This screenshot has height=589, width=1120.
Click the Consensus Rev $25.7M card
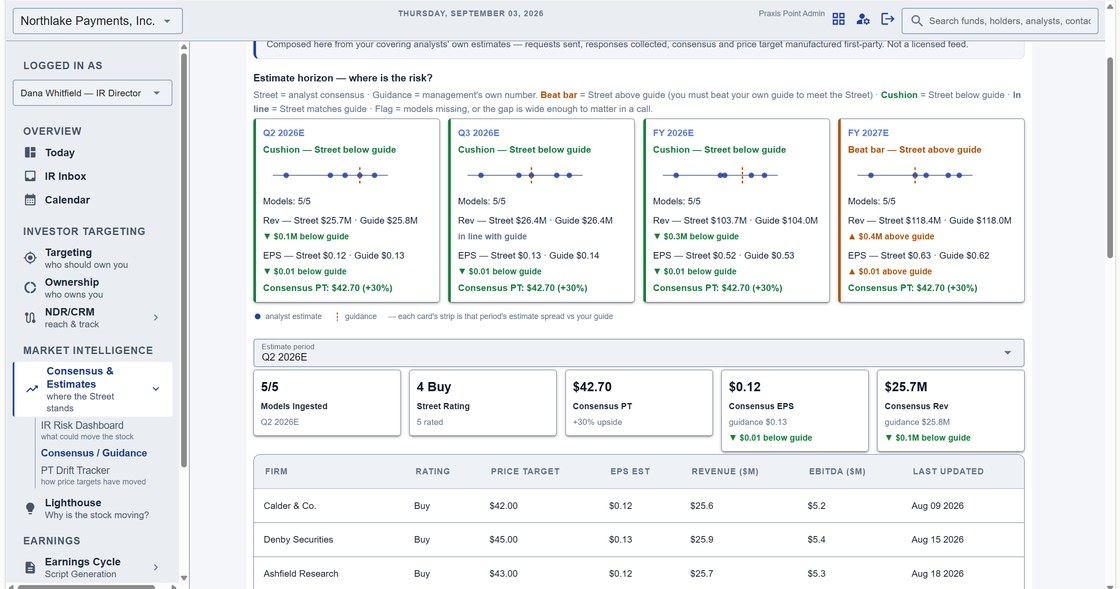click(x=951, y=411)
